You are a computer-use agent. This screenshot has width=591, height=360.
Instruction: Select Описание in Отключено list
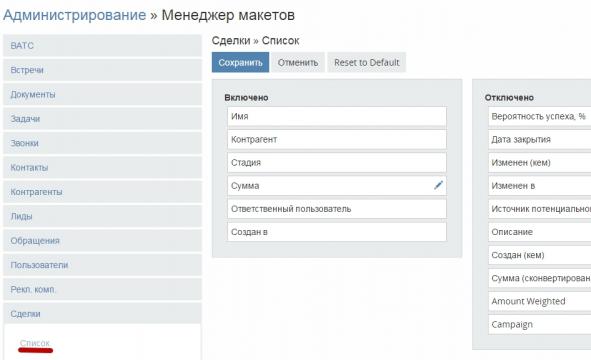pos(540,232)
